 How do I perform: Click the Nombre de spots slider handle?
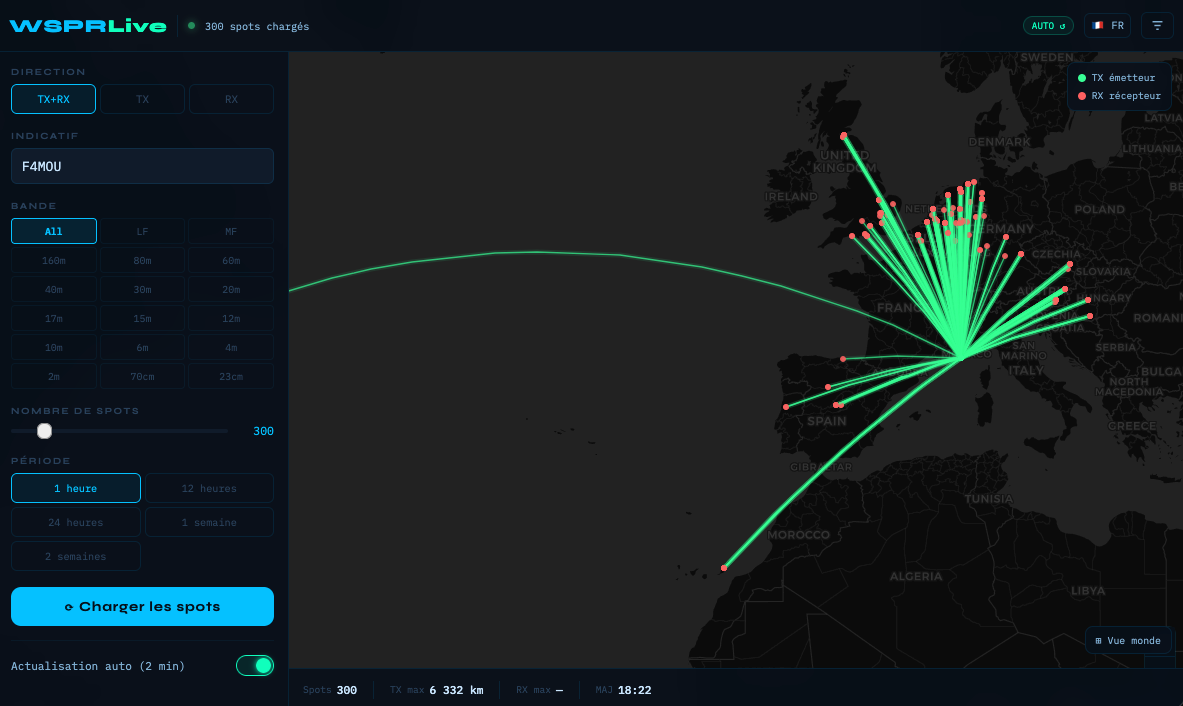click(x=44, y=431)
